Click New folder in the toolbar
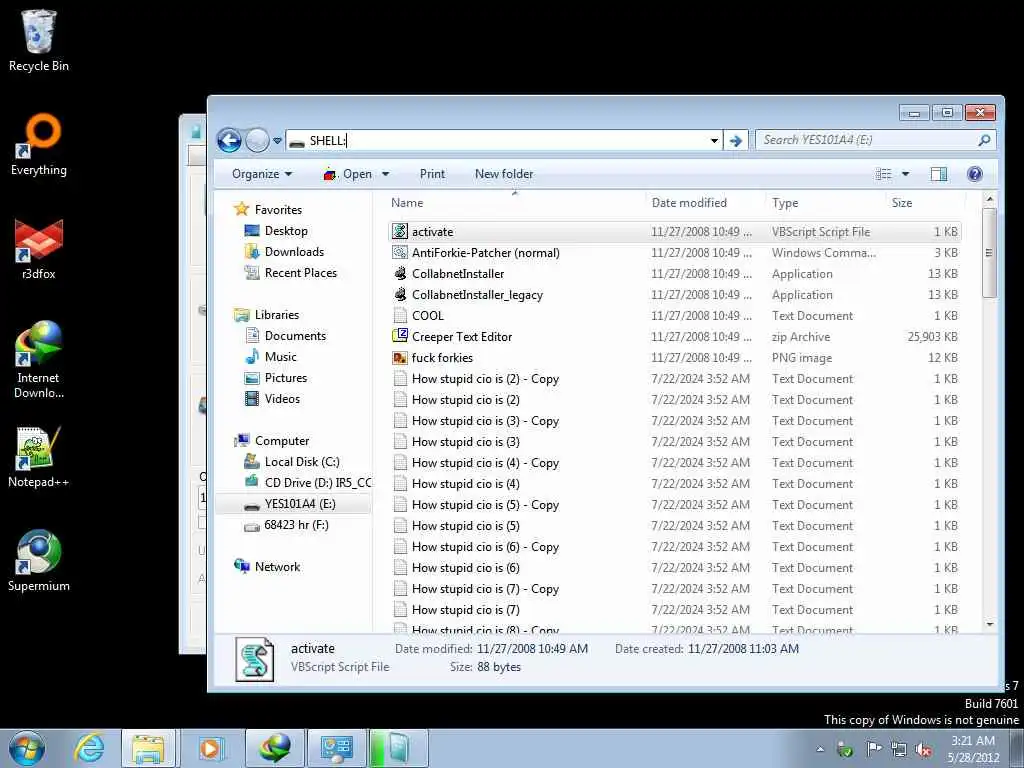Screen dimensions: 1024x768 (x=504, y=174)
